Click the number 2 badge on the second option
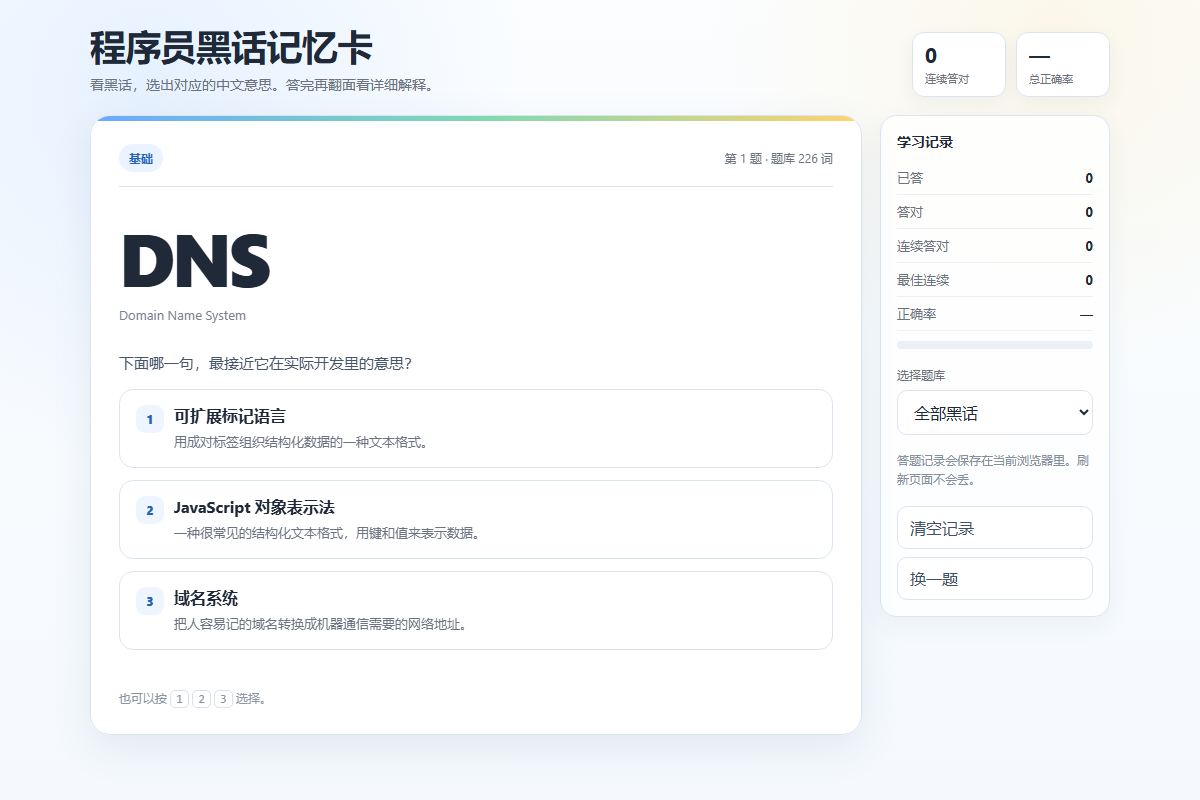The height and width of the screenshot is (800, 1200). coord(150,510)
